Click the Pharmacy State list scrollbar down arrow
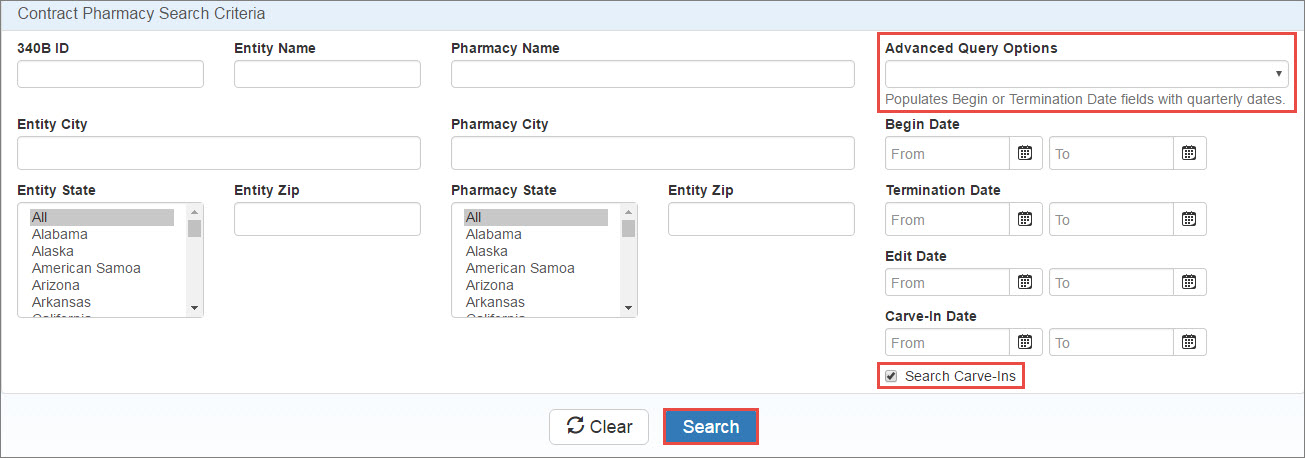This screenshot has width=1305, height=458. point(629,308)
